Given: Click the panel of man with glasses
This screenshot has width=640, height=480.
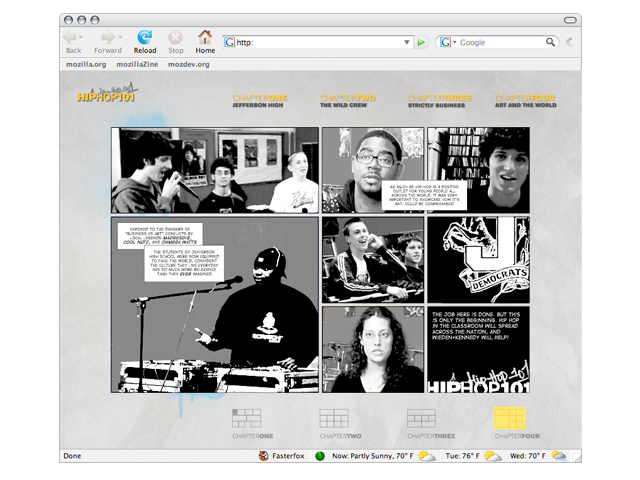Looking at the screenshot, I should coord(373,170).
